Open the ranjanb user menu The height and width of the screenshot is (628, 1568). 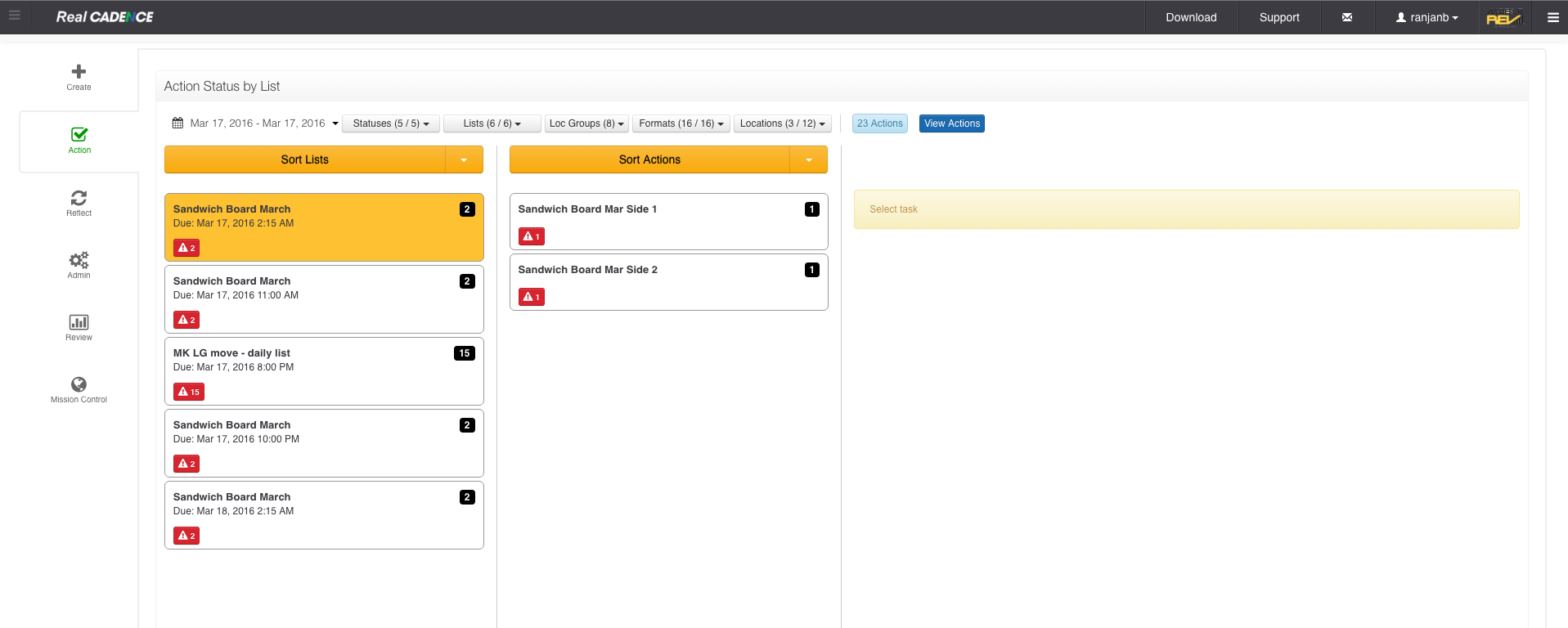[1427, 17]
